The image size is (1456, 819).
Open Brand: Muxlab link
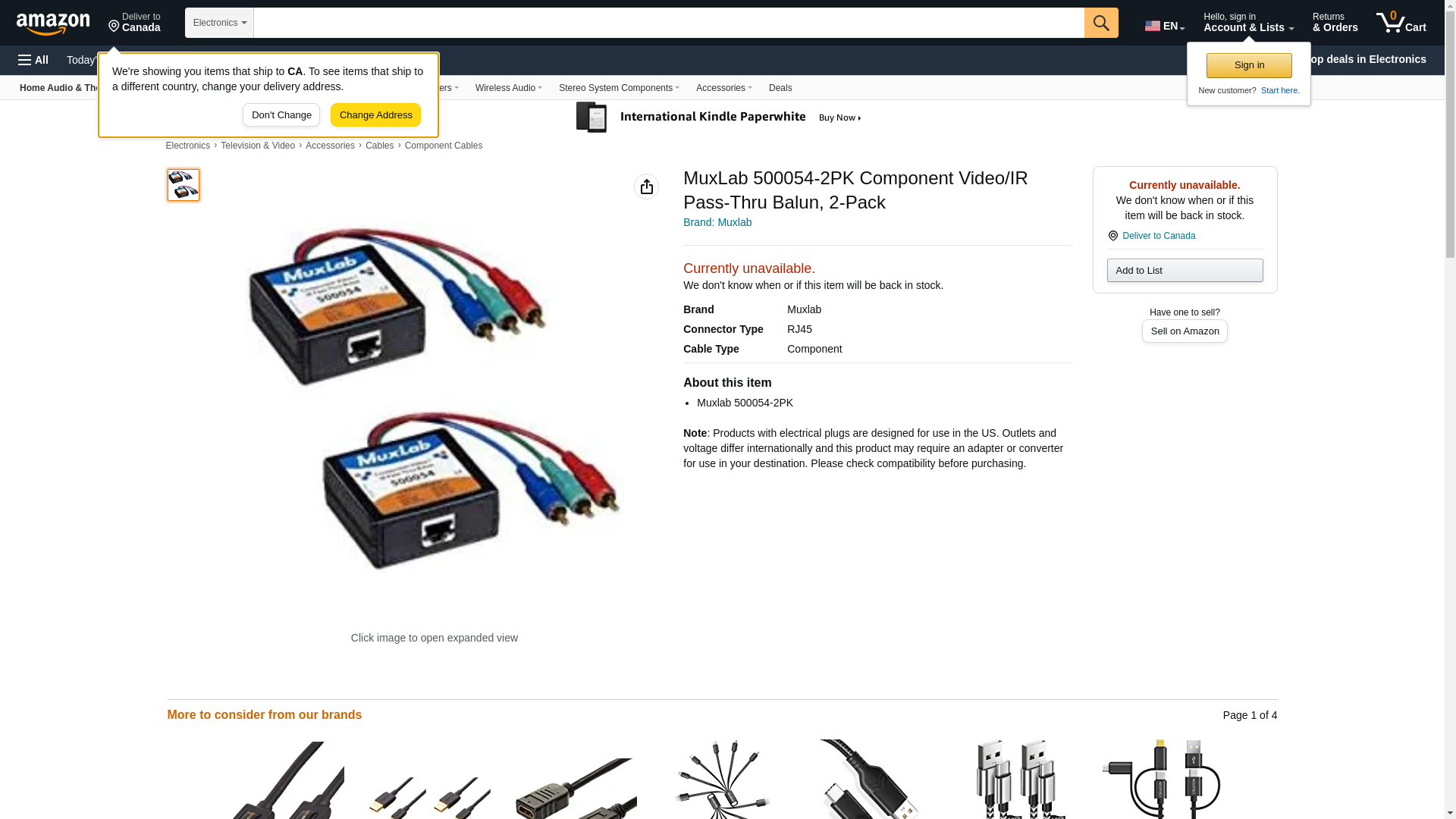pyautogui.click(x=717, y=222)
